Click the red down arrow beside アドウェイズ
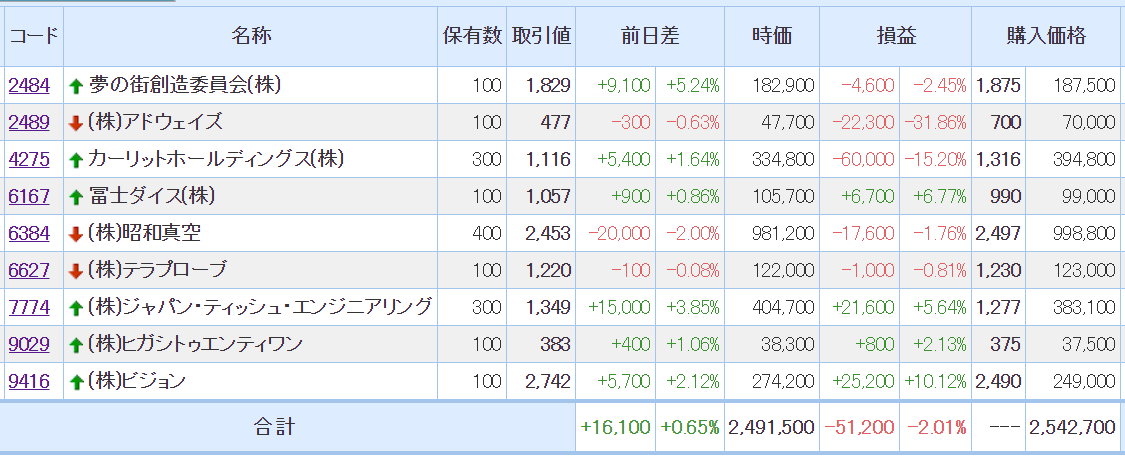 [75, 124]
